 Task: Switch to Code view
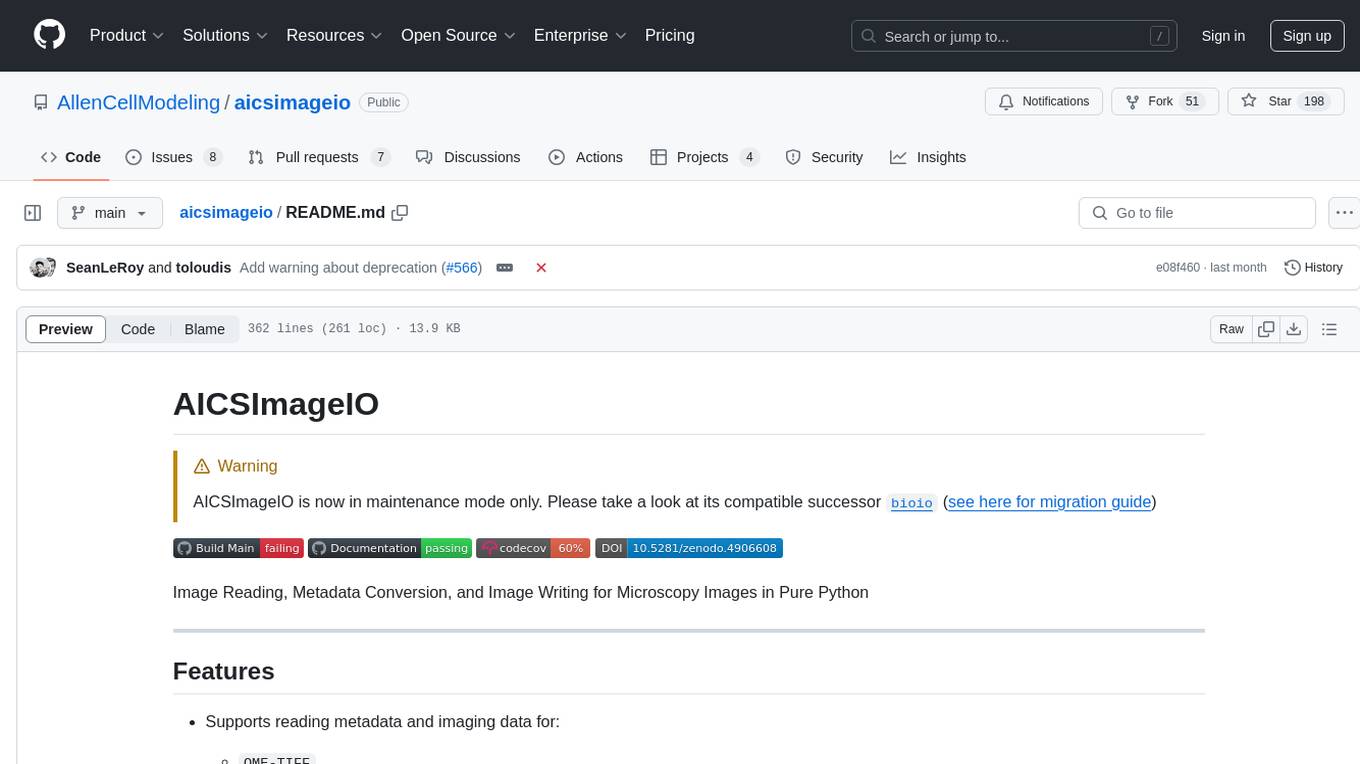pos(138,329)
